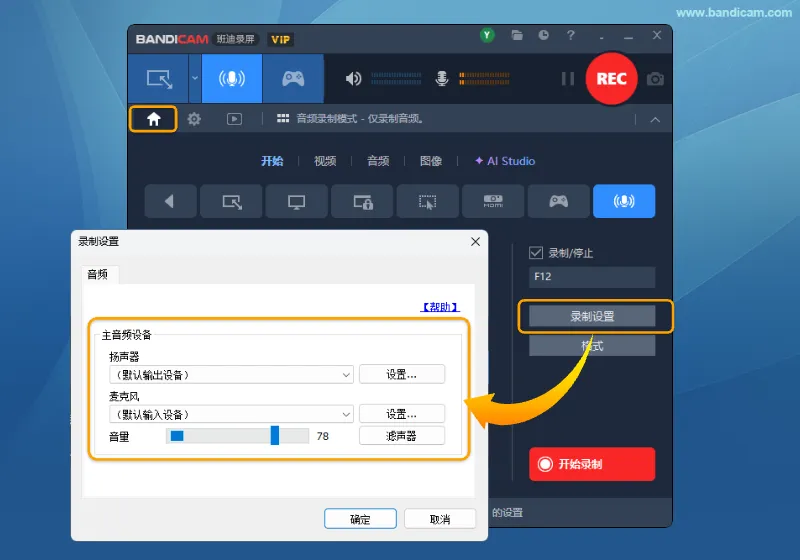Click the F12 hotkey field
Viewport: 800px width, 560px height.
tap(592, 277)
